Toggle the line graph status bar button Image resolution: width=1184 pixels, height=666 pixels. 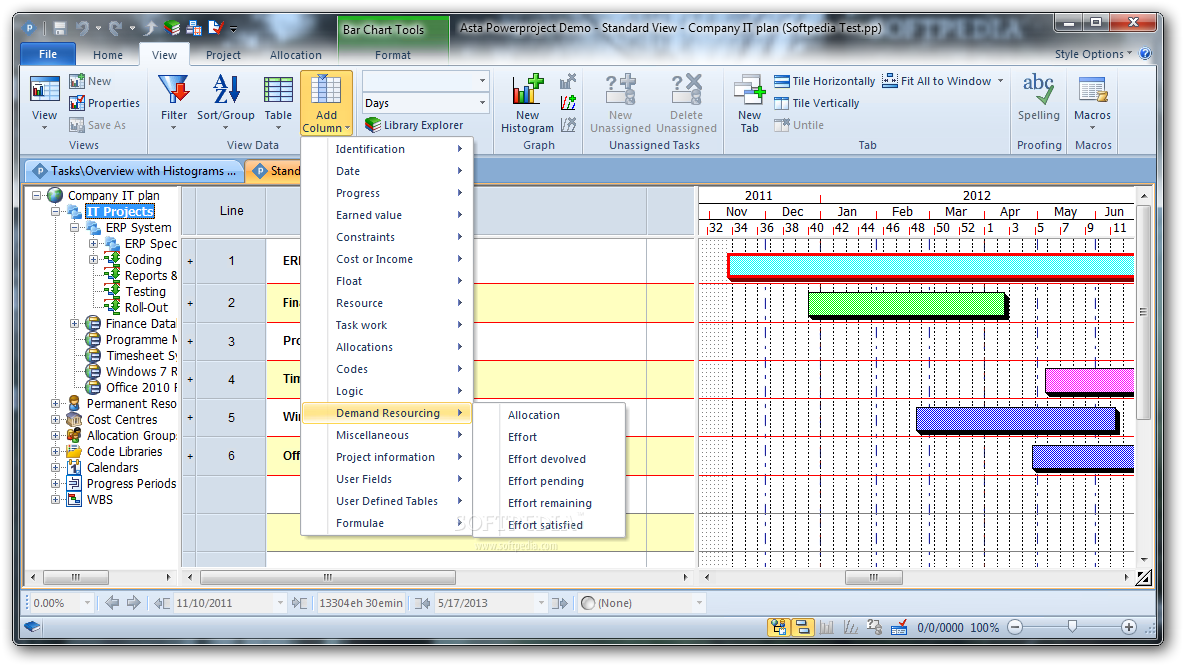tap(850, 627)
